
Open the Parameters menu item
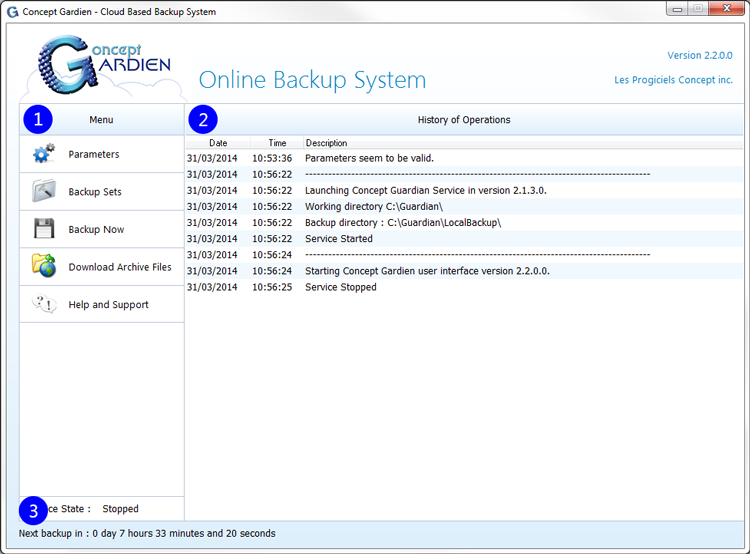point(94,154)
